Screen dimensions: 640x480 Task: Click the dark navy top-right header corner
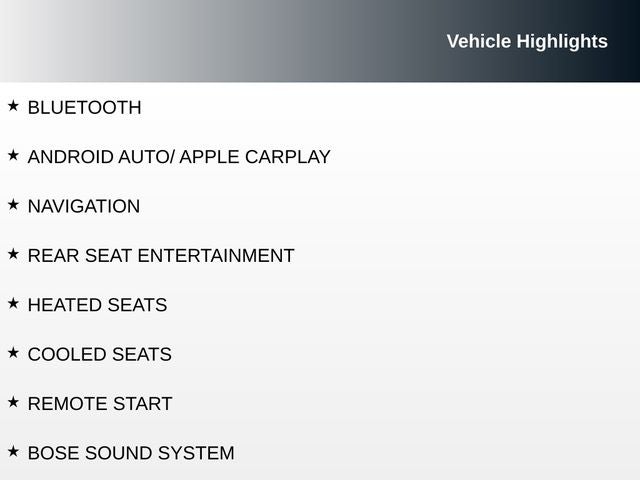pyautogui.click(x=625, y=12)
